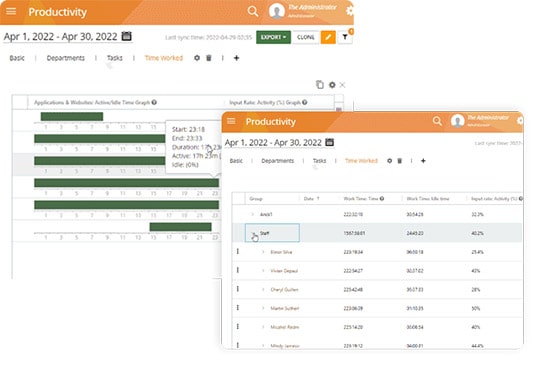Expand the first group row with 32.2% activity

tap(253, 214)
